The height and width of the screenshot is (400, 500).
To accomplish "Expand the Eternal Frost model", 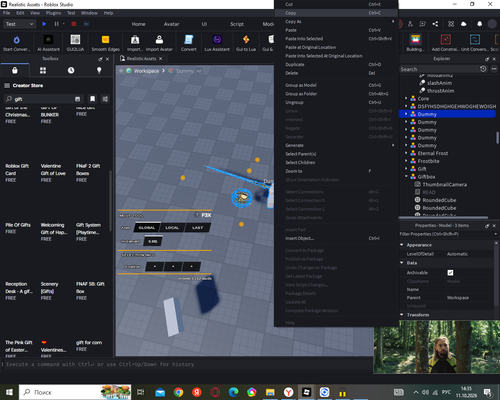I will 406,153.
